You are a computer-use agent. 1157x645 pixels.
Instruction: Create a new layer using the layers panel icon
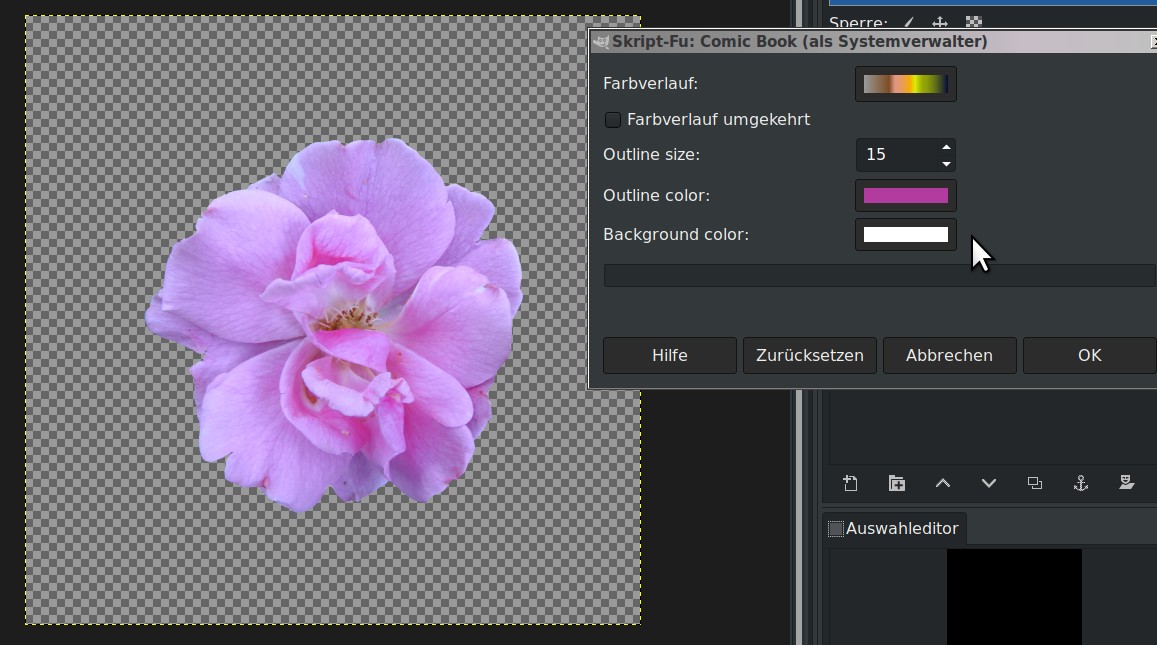click(850, 483)
